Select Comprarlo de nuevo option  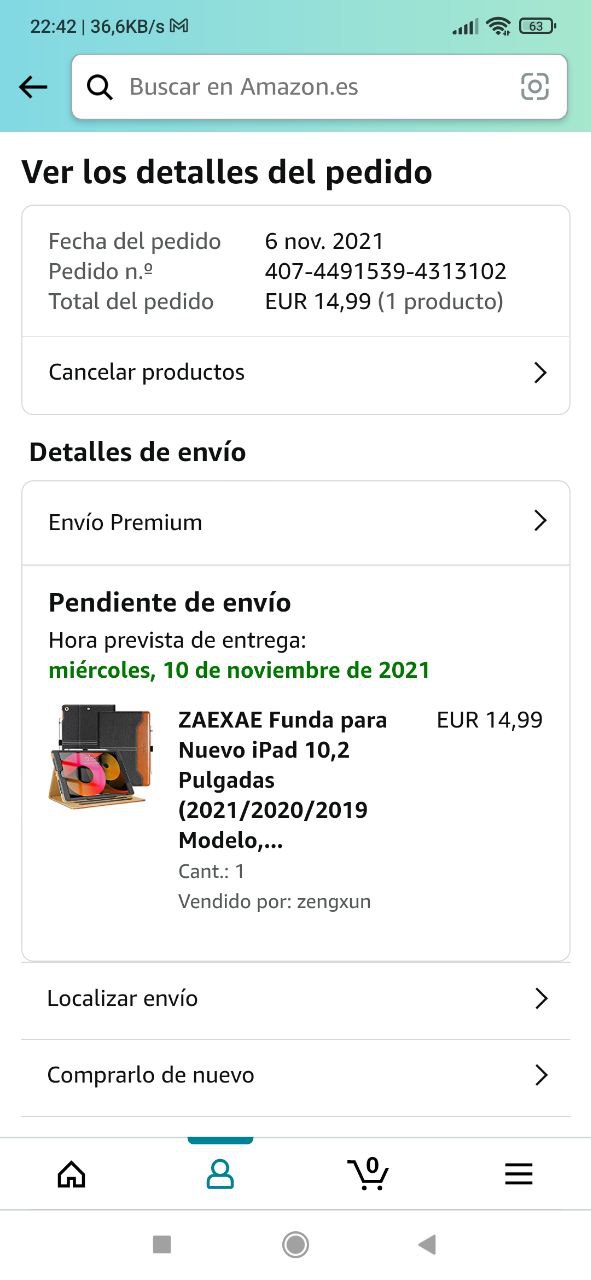tap(296, 1076)
